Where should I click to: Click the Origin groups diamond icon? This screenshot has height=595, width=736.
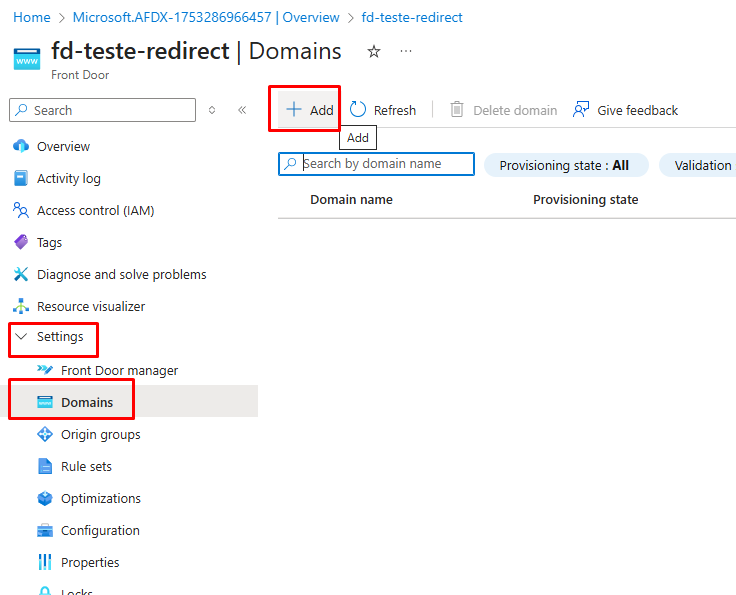(45, 434)
